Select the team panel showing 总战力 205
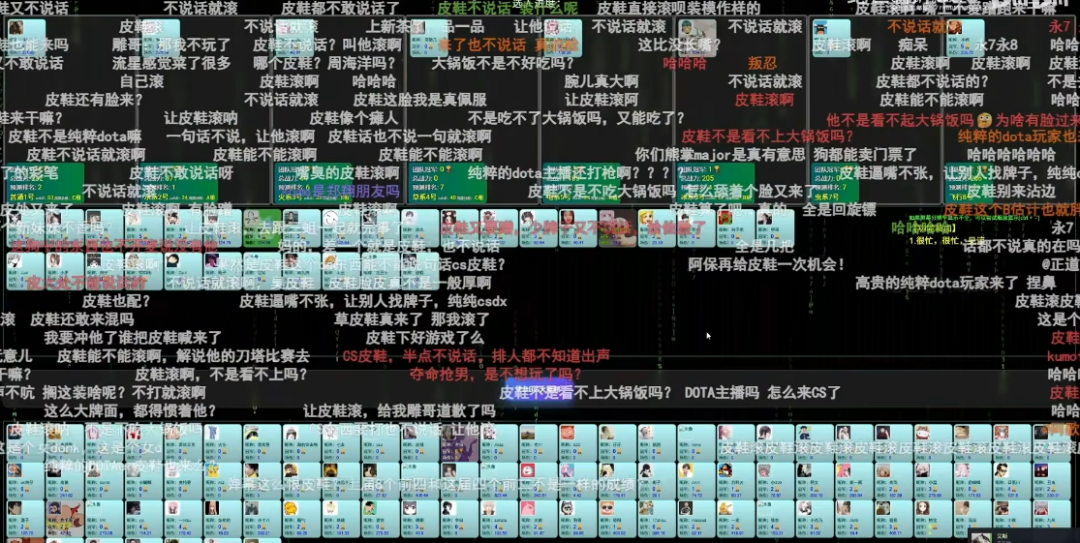Image resolution: width=1080 pixels, height=543 pixels. (x=716, y=183)
